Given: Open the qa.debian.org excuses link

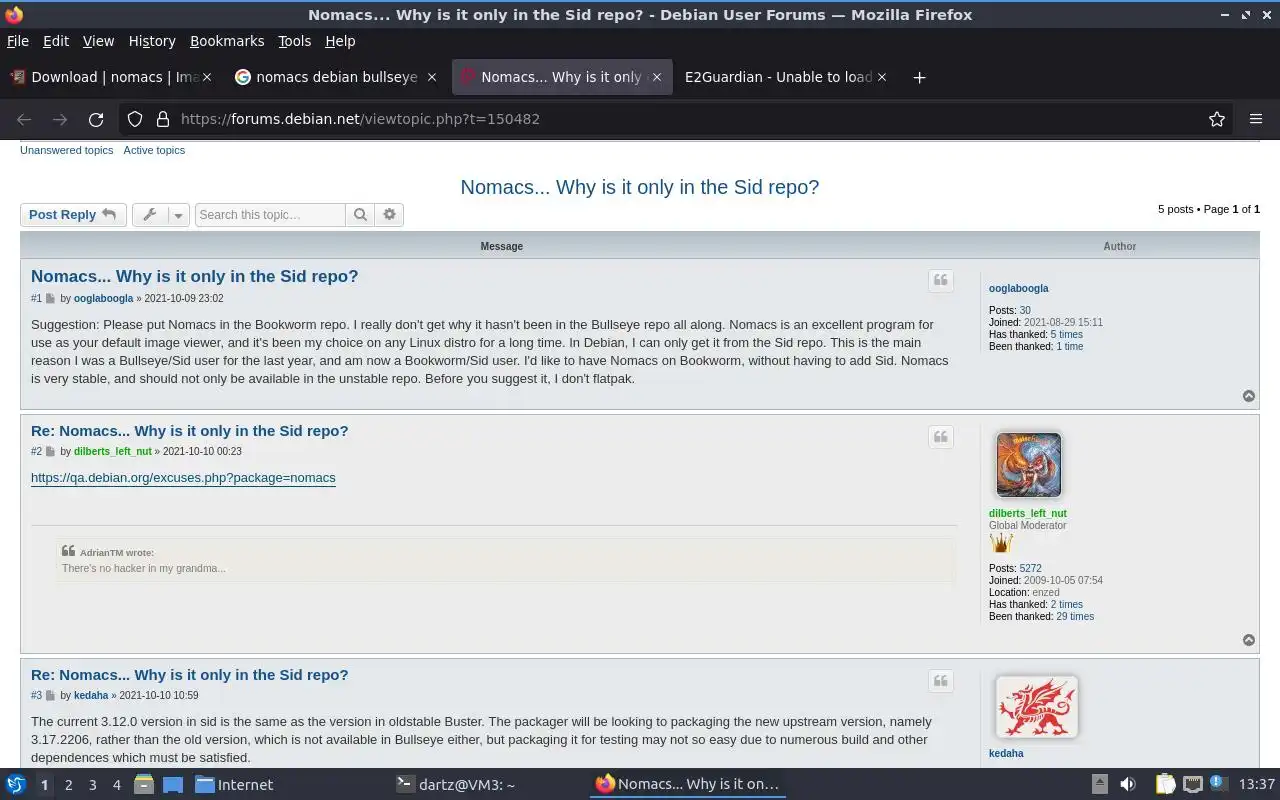Looking at the screenshot, I should (183, 478).
